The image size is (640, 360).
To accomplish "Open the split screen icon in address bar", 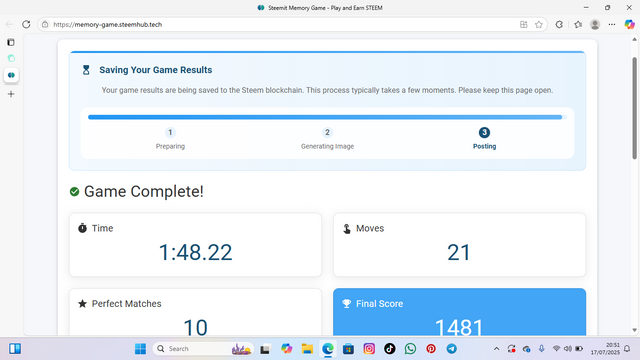I will point(524,24).
